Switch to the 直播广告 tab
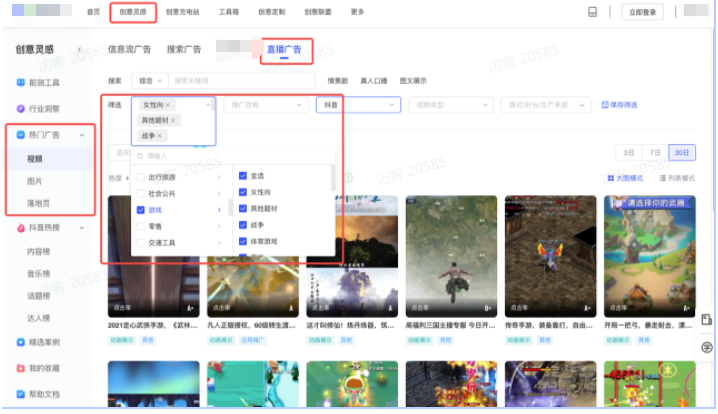 coord(284,49)
